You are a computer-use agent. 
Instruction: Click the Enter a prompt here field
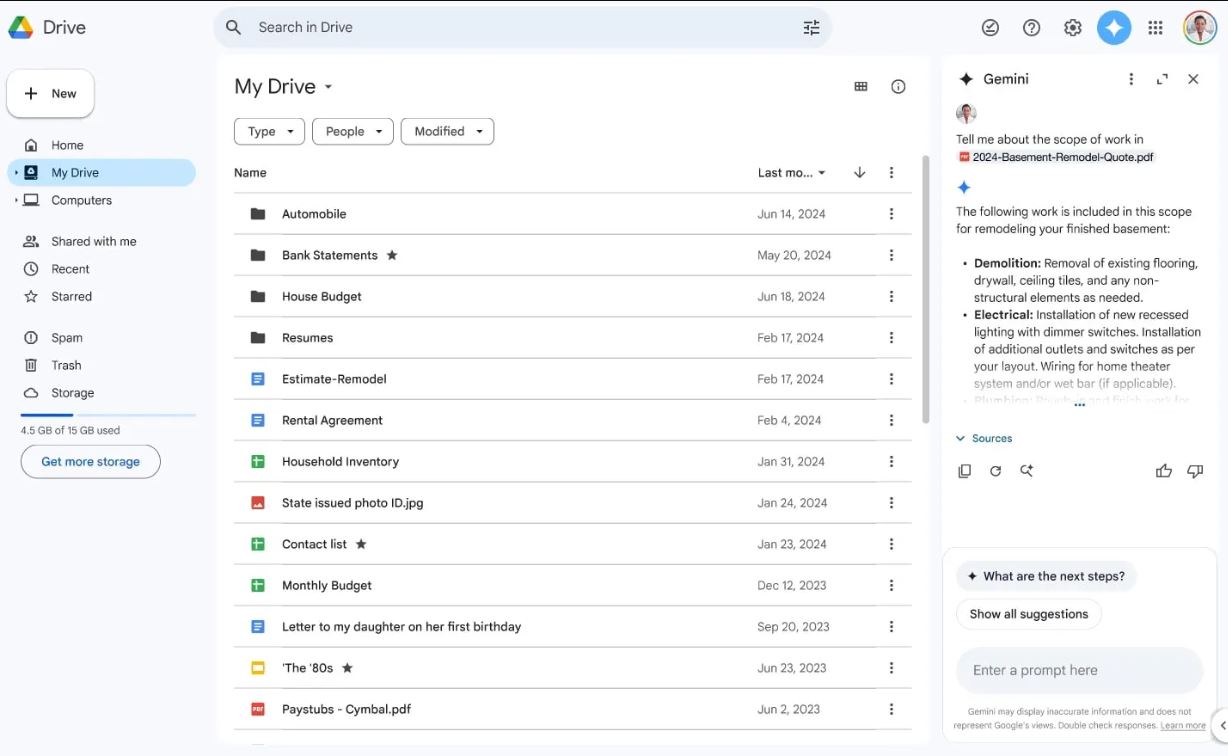(1079, 670)
